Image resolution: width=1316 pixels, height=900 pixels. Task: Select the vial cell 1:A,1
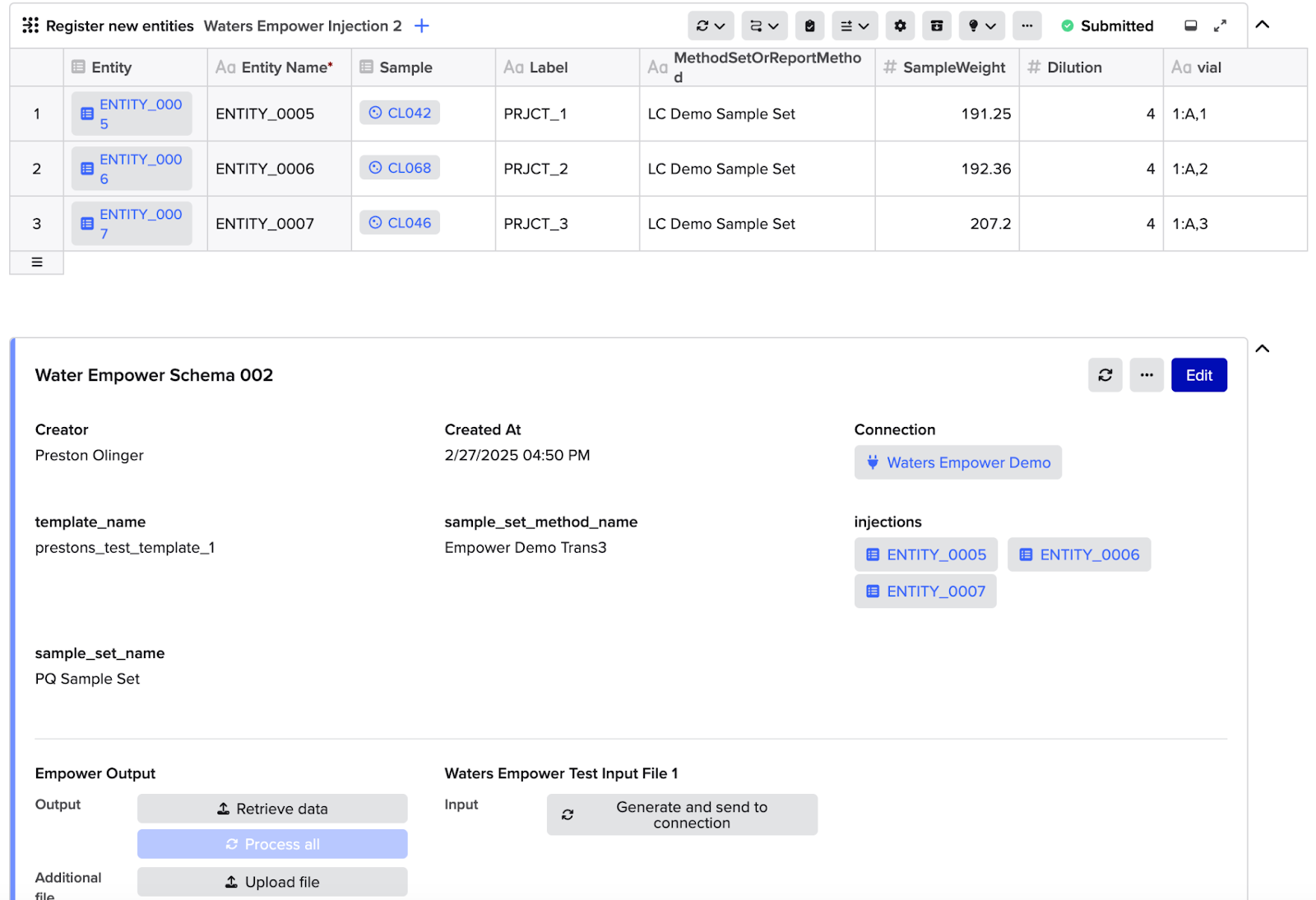coord(1235,114)
